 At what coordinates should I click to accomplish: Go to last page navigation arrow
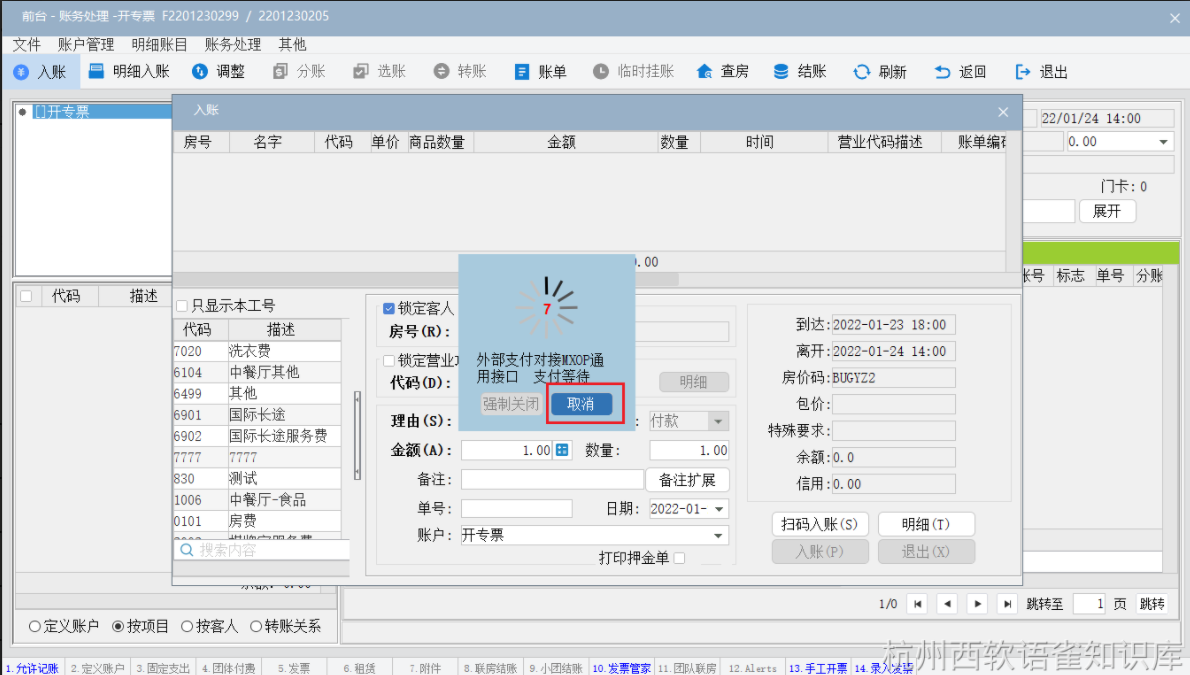1007,604
